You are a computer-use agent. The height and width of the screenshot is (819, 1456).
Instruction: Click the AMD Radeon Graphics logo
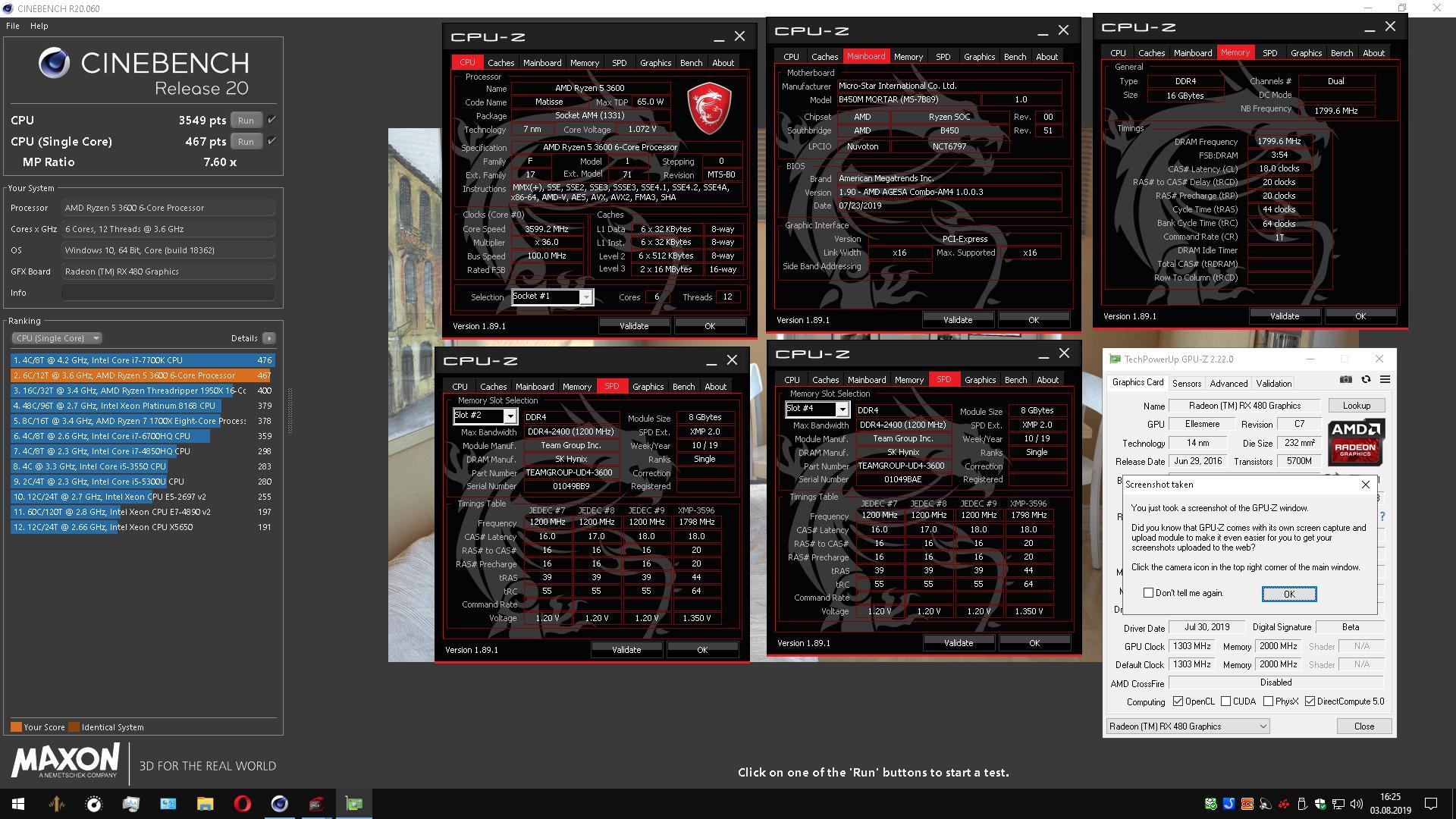[1355, 442]
